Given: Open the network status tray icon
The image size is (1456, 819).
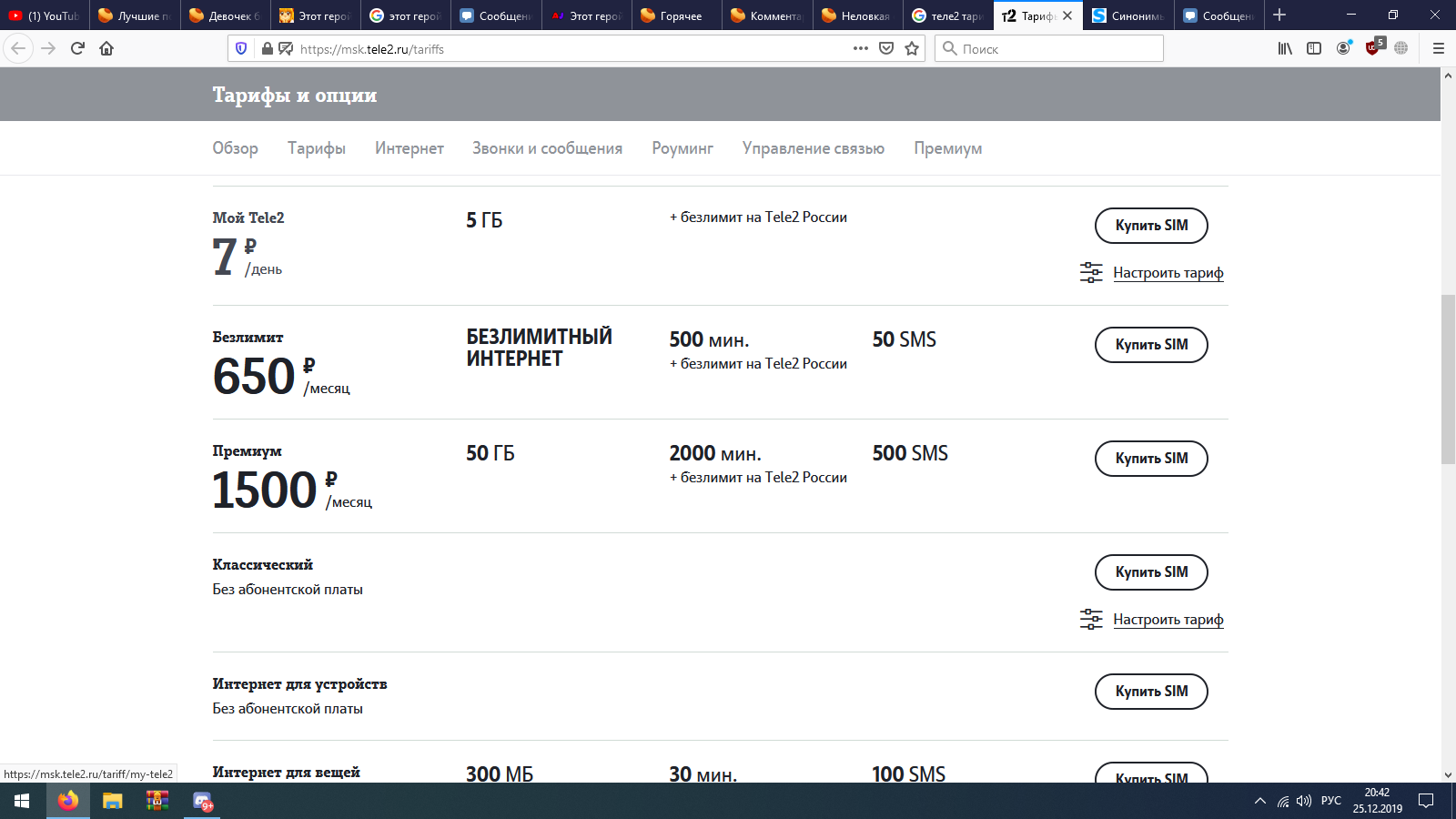Looking at the screenshot, I should click(x=1283, y=801).
